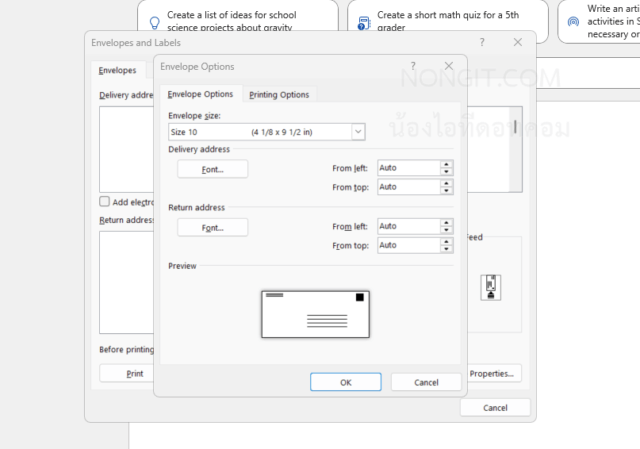Select the Envelope Options tab
The width and height of the screenshot is (640, 449).
click(x=200, y=94)
